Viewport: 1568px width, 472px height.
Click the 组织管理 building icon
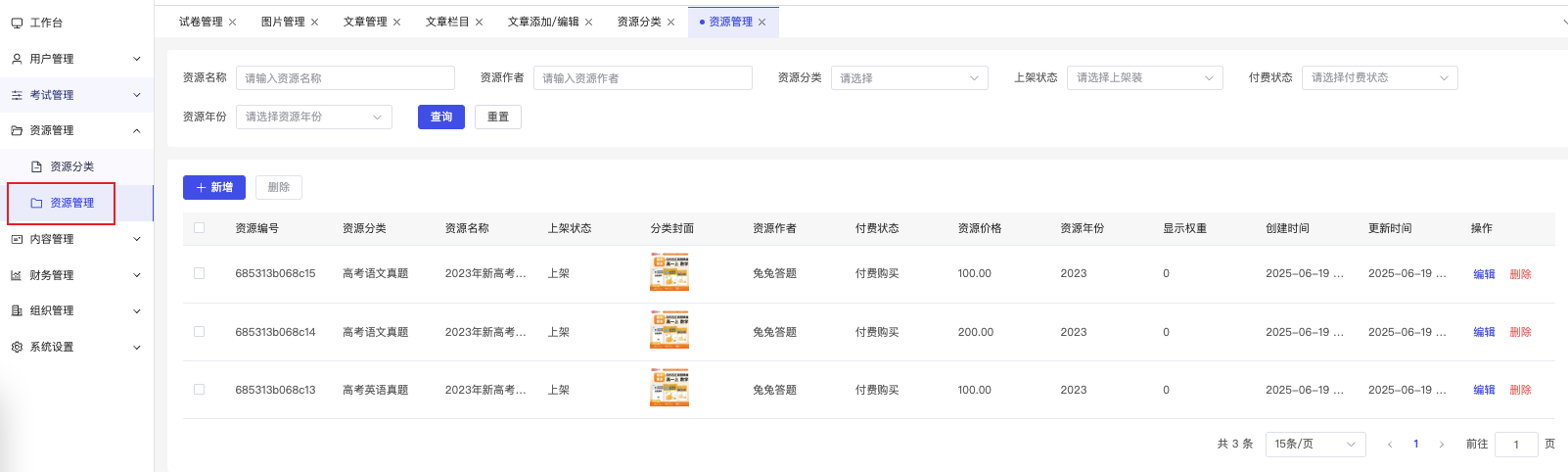(17, 310)
